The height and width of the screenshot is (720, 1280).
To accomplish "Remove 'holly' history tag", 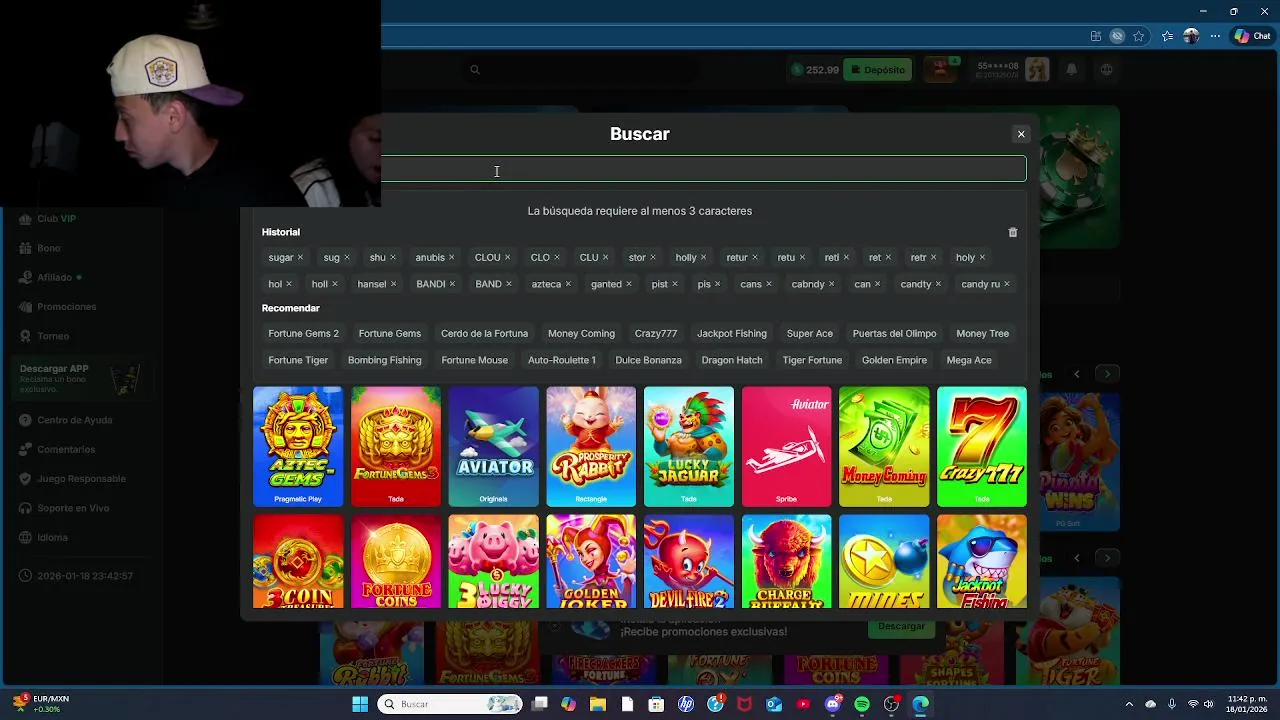I will (x=703, y=258).
